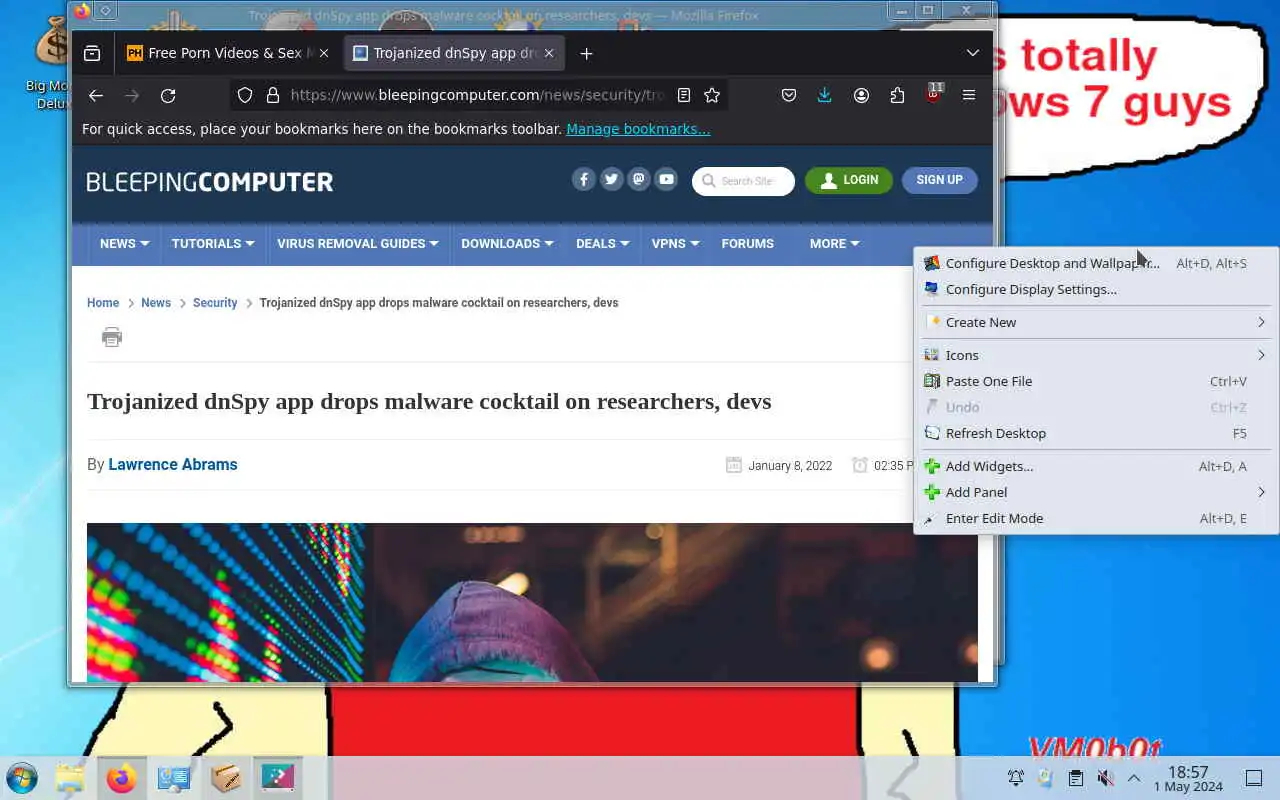Click the article hero image
This screenshot has height=800, width=1280.
click(x=532, y=602)
